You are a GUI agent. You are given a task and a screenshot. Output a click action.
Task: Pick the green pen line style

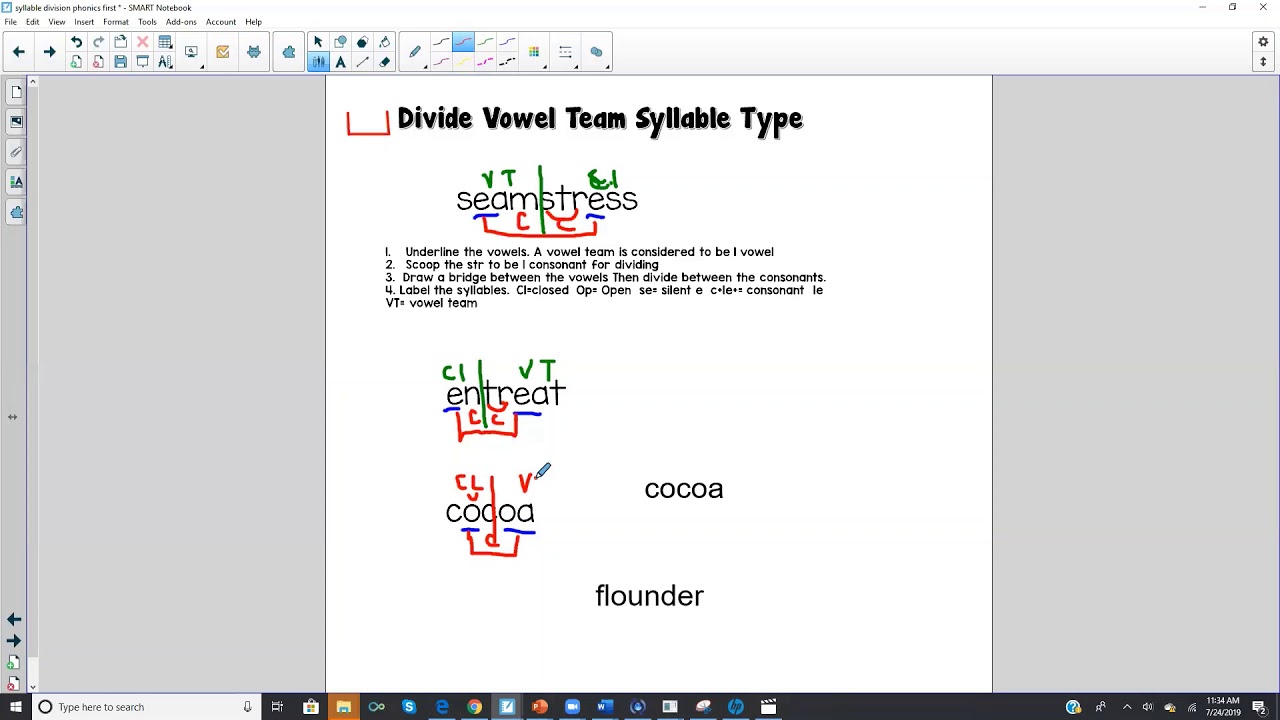pos(485,42)
